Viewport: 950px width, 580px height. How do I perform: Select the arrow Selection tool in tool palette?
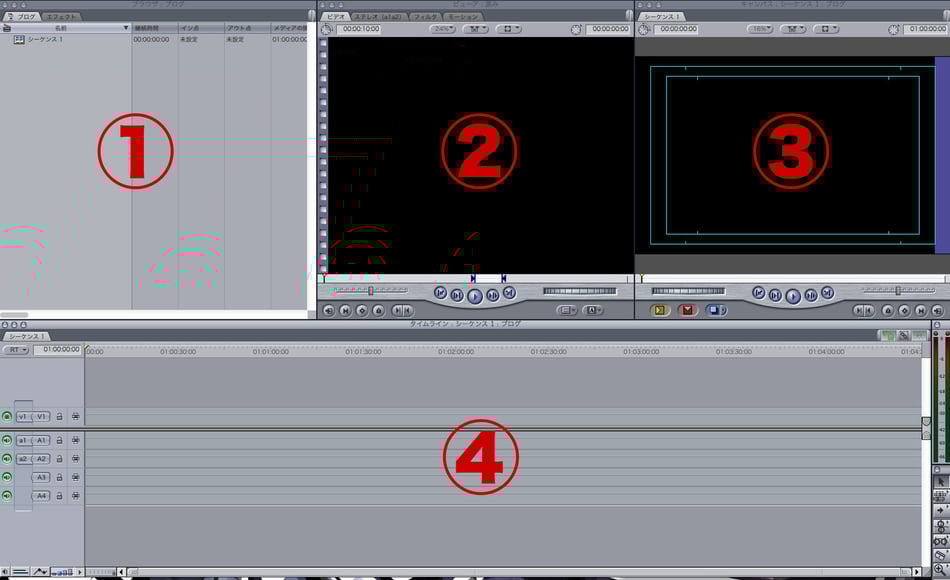941,481
